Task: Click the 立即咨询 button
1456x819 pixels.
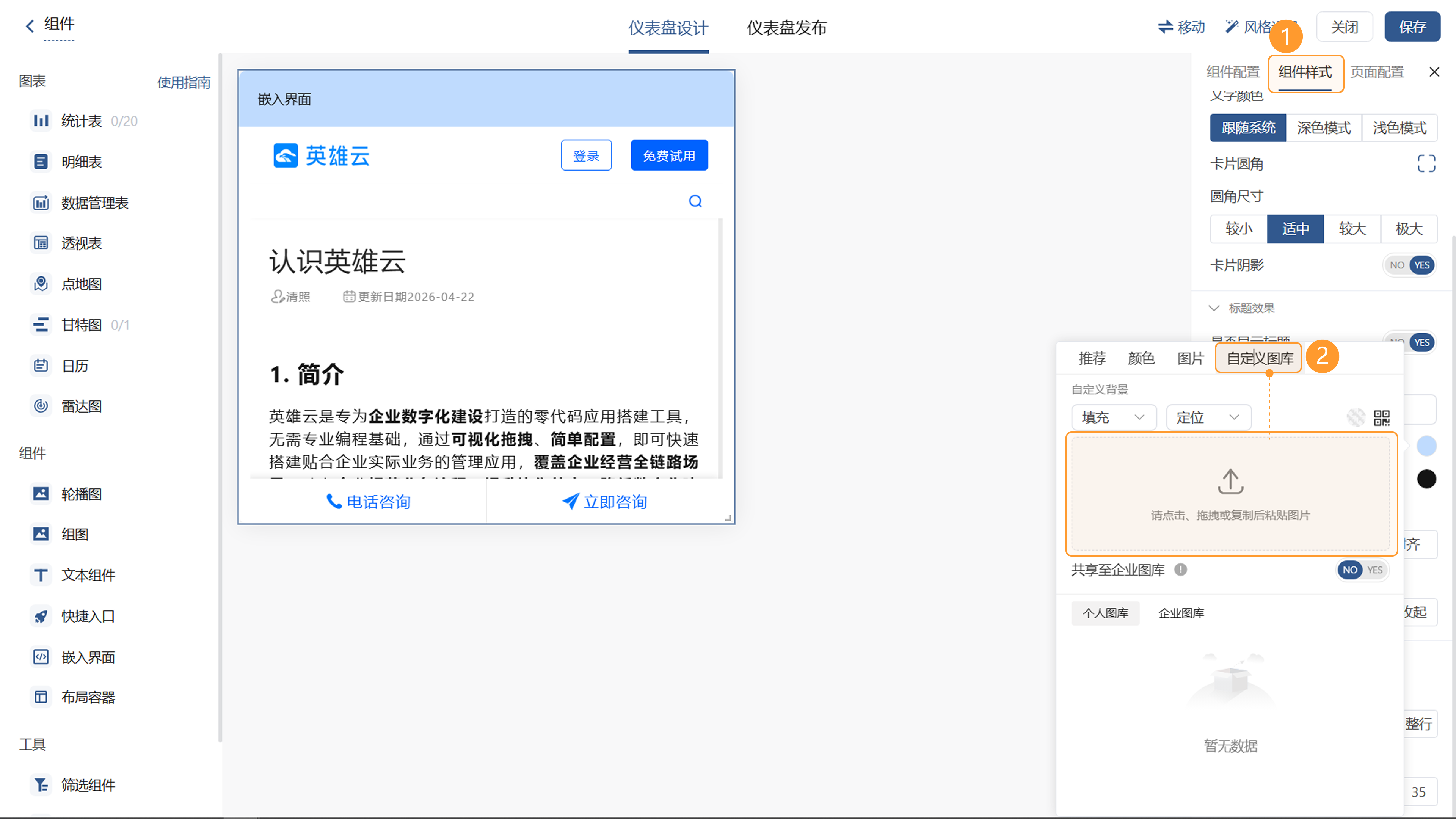Action: point(604,502)
